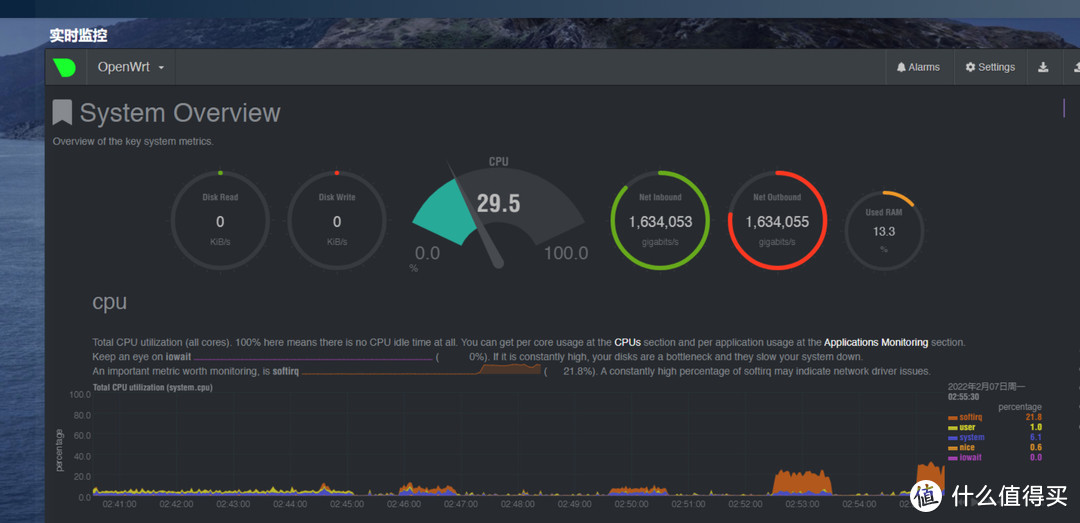The height and width of the screenshot is (523, 1080).
Task: Follow the CPUs section link
Action: (627, 342)
